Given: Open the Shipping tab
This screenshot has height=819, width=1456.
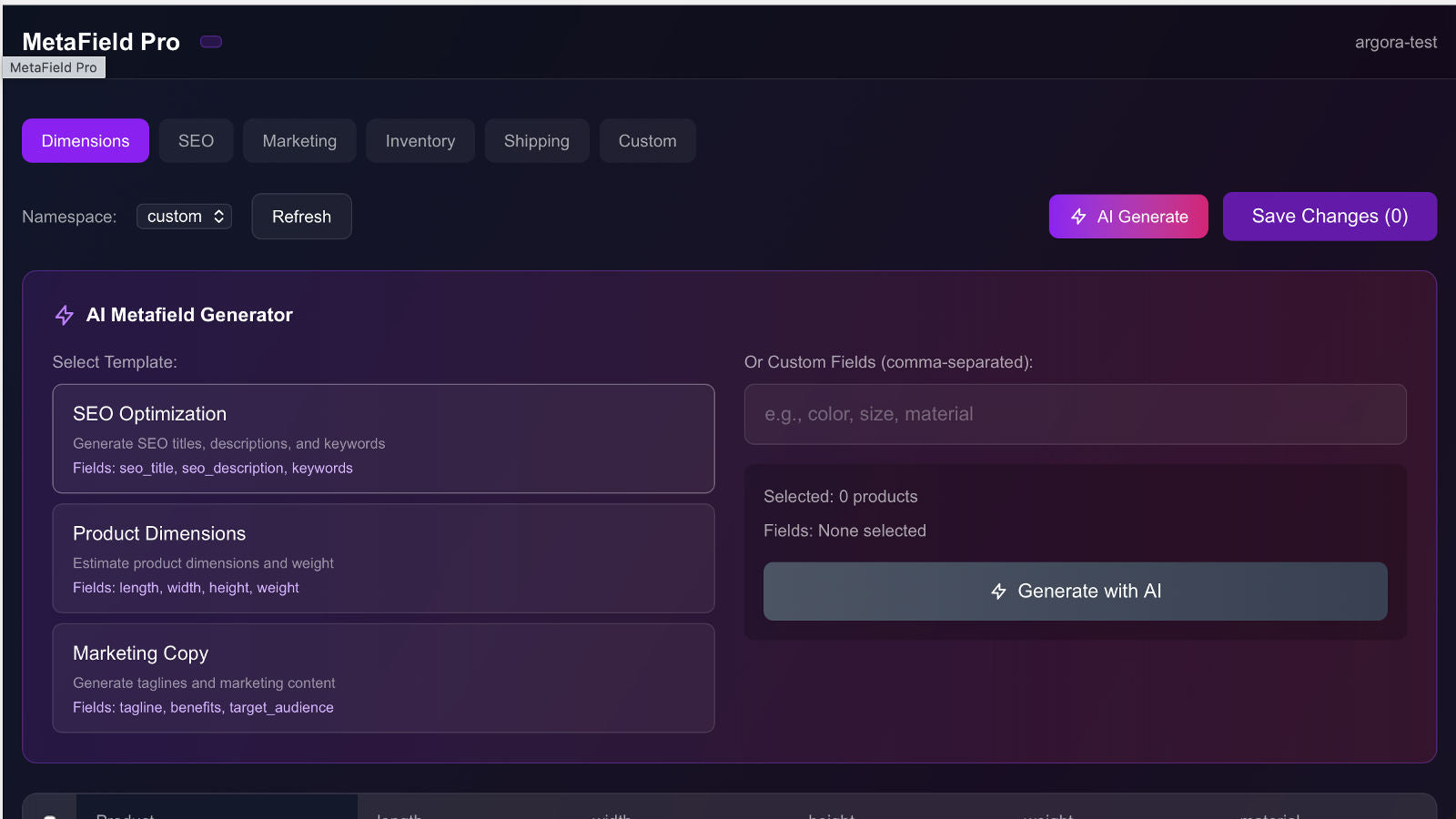Looking at the screenshot, I should [537, 140].
